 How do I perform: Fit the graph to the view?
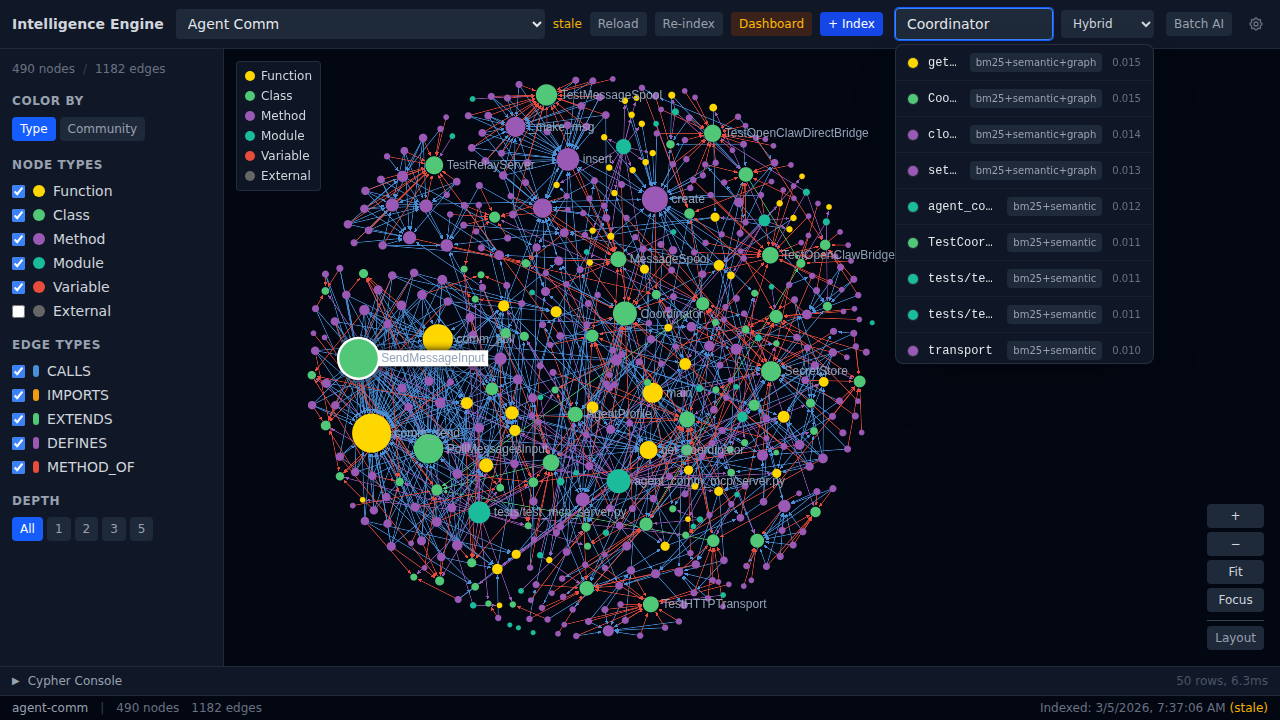coord(1234,571)
